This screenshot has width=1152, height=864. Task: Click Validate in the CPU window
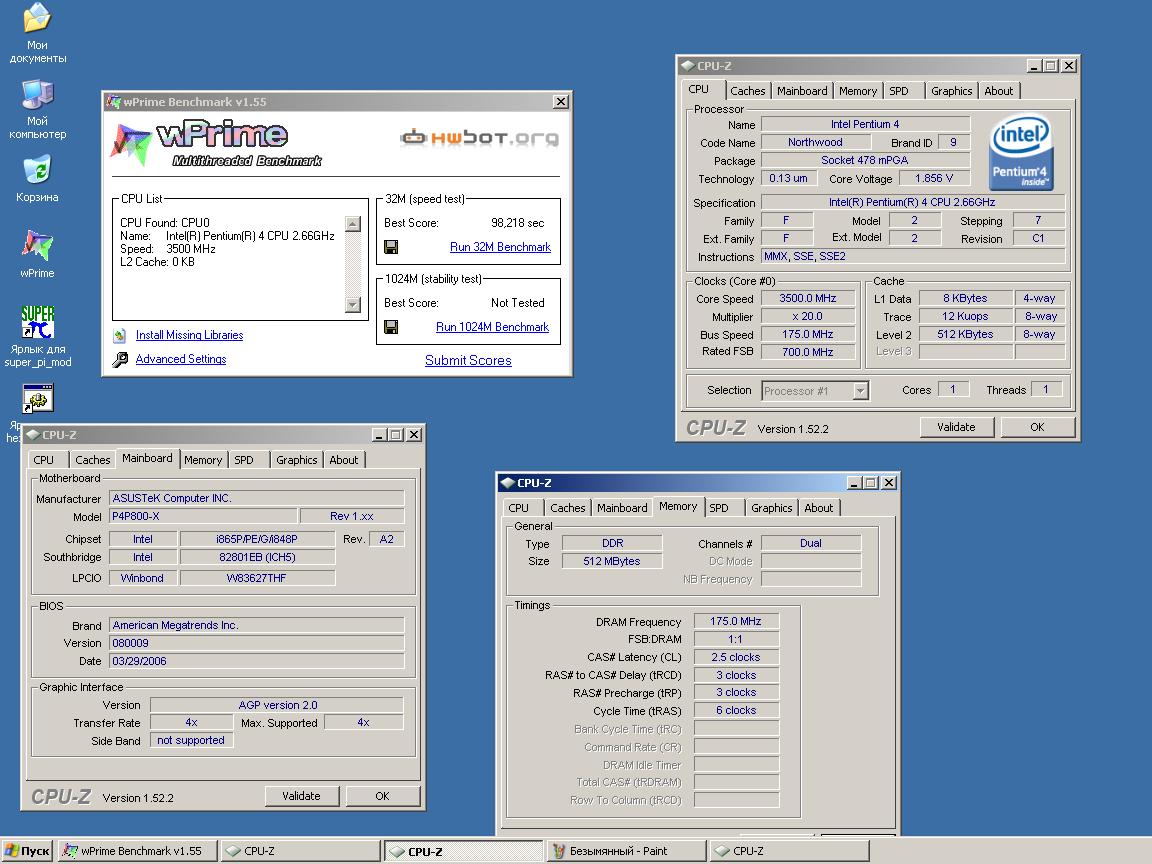(x=957, y=427)
